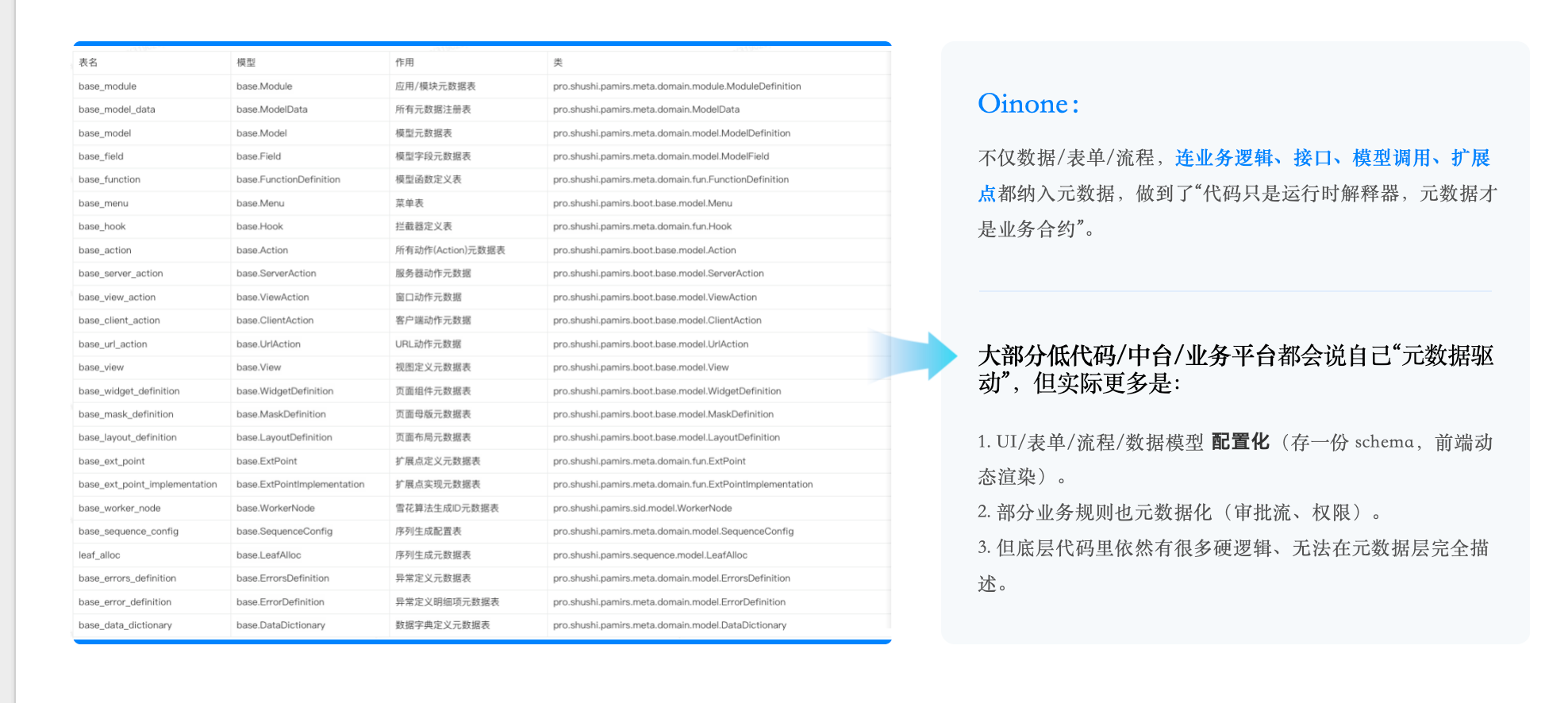
Task: Select the 数据字典定义元数据表 cell
Action: tap(443, 625)
